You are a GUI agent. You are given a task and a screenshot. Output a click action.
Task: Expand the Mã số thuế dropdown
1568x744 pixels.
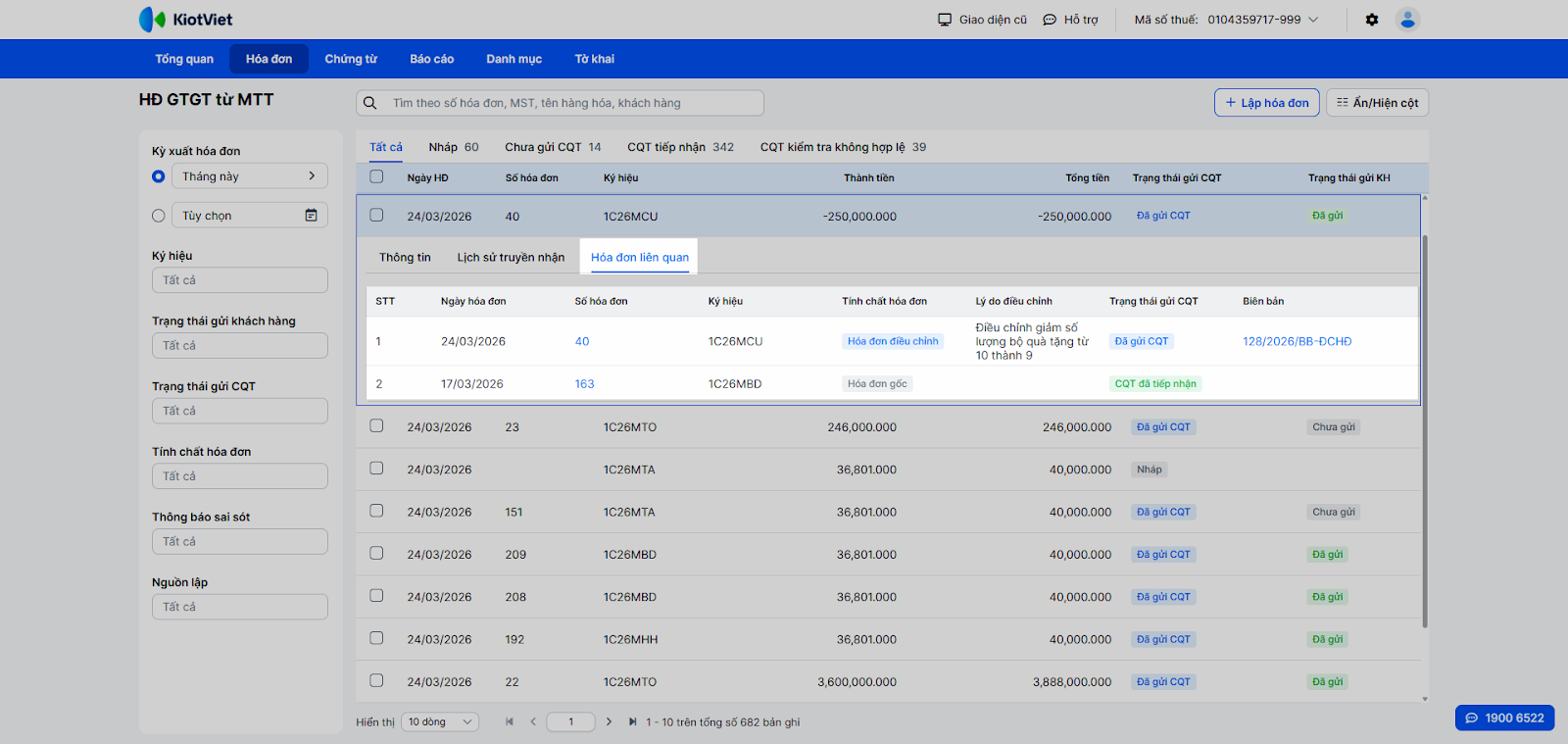click(x=1313, y=20)
